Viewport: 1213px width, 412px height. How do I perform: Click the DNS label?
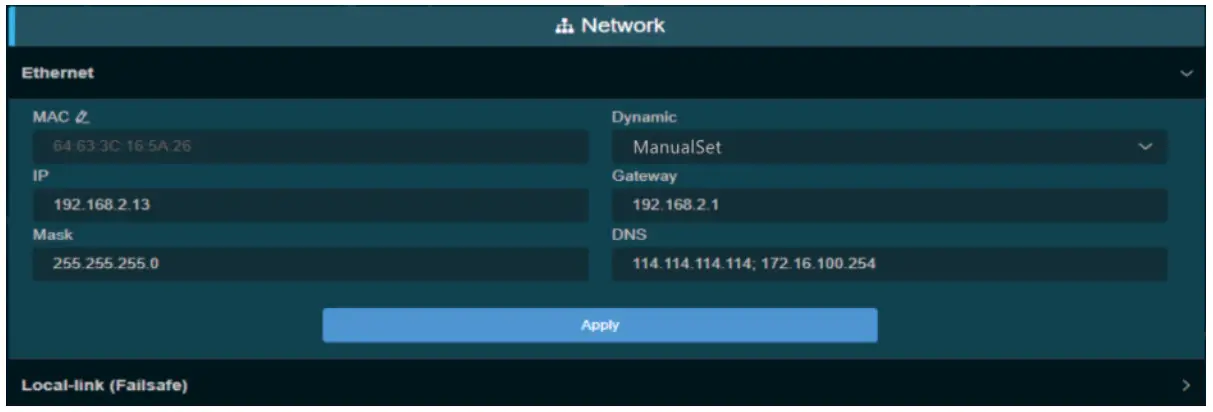(x=627, y=234)
